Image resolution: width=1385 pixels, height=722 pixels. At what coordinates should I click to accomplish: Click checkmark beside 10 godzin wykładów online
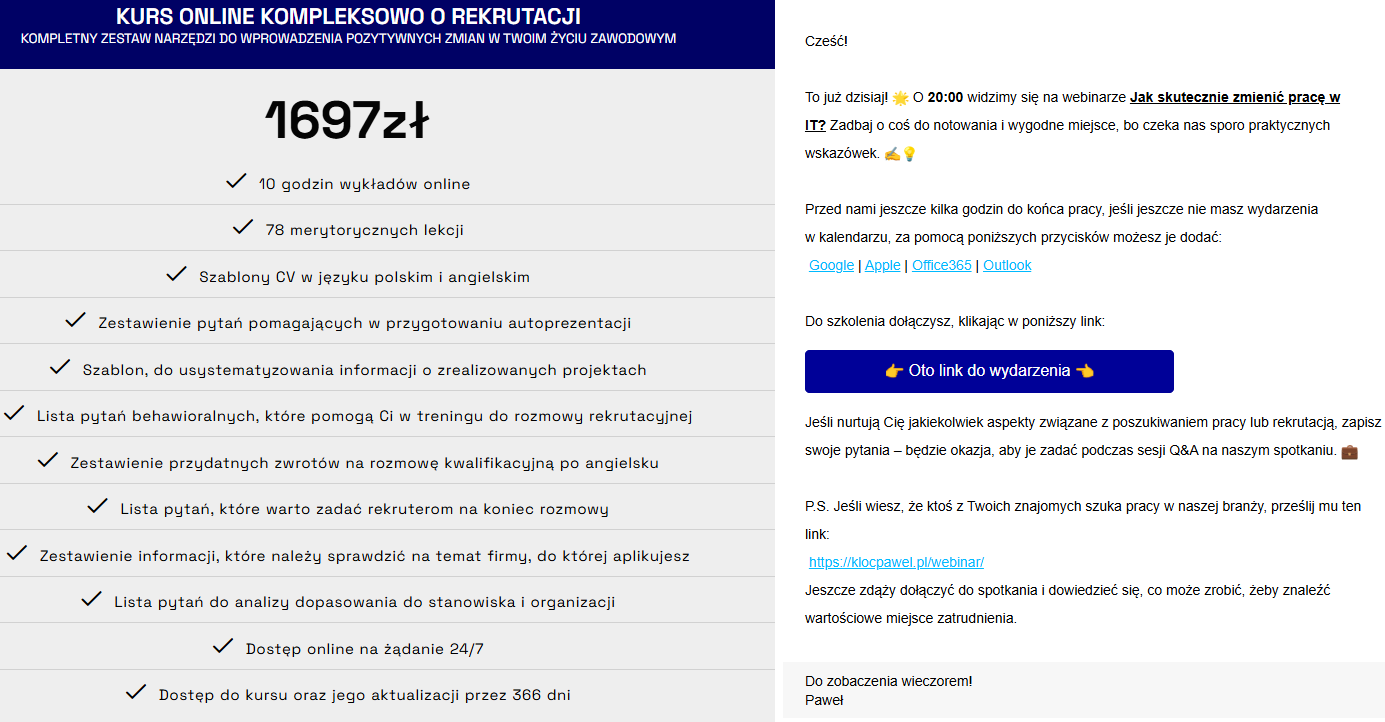pyautogui.click(x=236, y=181)
